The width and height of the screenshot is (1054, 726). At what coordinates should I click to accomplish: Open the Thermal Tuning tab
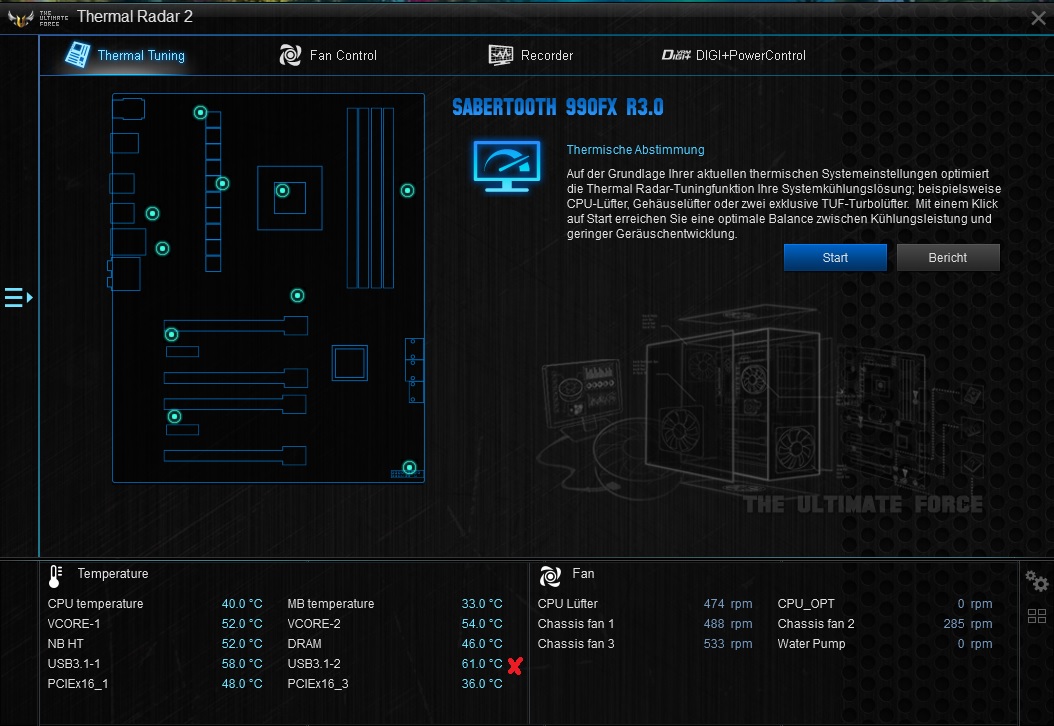(x=125, y=55)
